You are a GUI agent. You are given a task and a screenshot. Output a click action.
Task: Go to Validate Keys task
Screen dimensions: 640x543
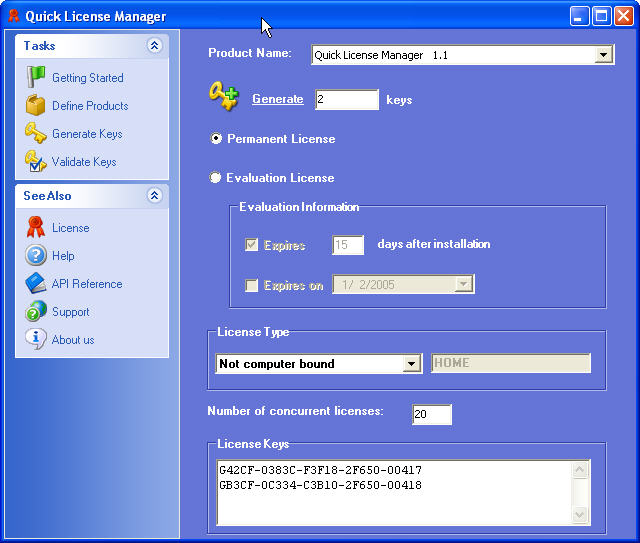pos(84,162)
